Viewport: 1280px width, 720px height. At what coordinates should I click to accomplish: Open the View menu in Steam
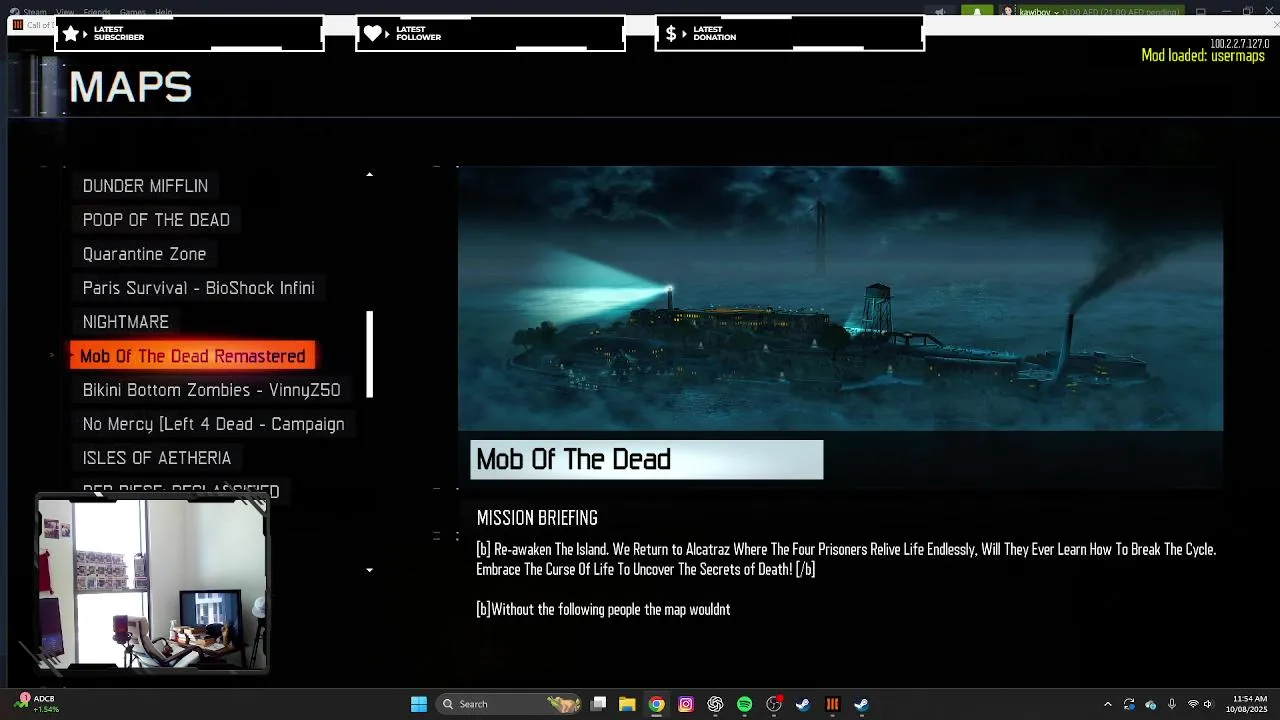pyautogui.click(x=65, y=12)
